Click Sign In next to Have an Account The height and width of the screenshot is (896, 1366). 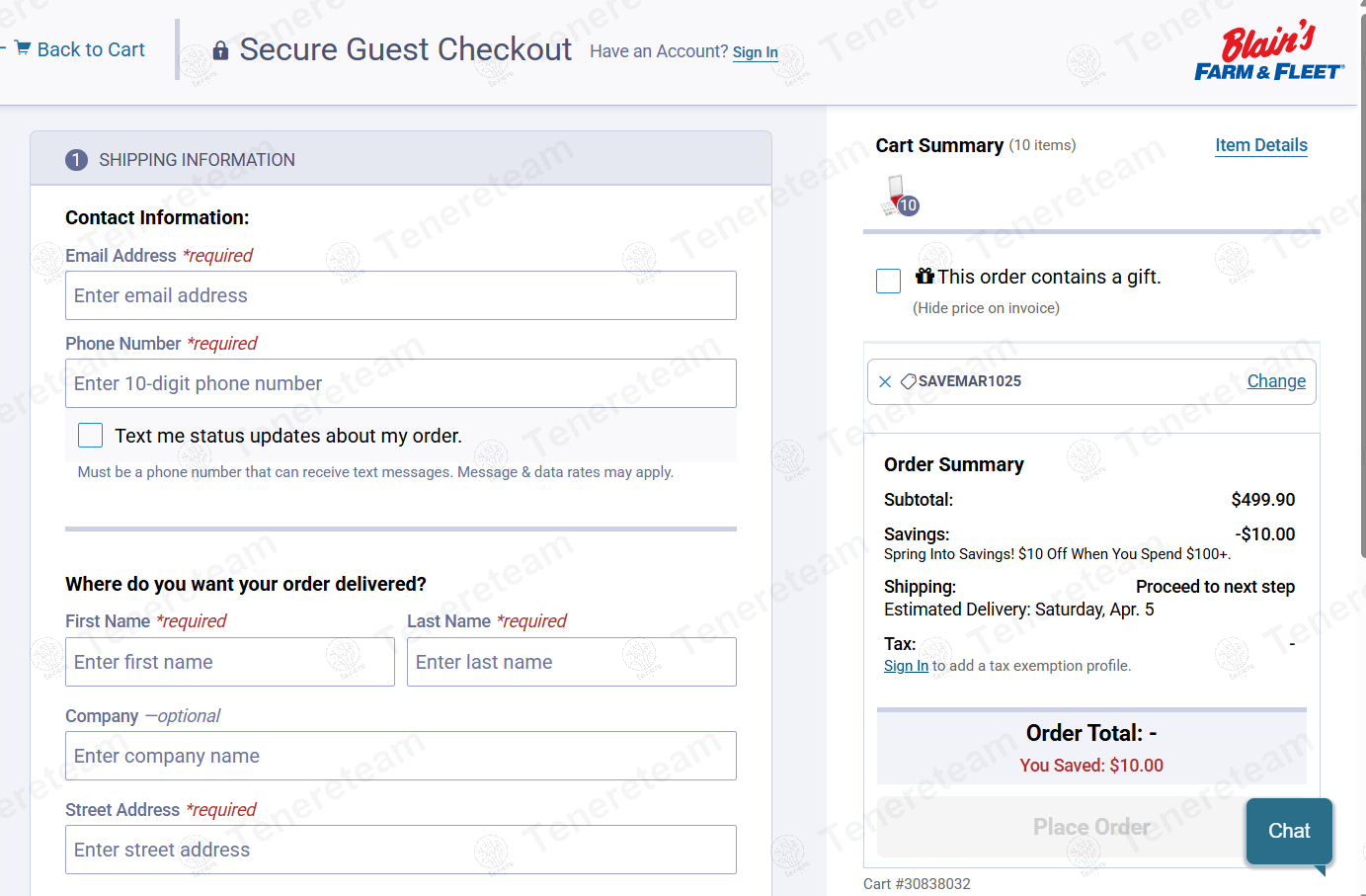tap(756, 52)
